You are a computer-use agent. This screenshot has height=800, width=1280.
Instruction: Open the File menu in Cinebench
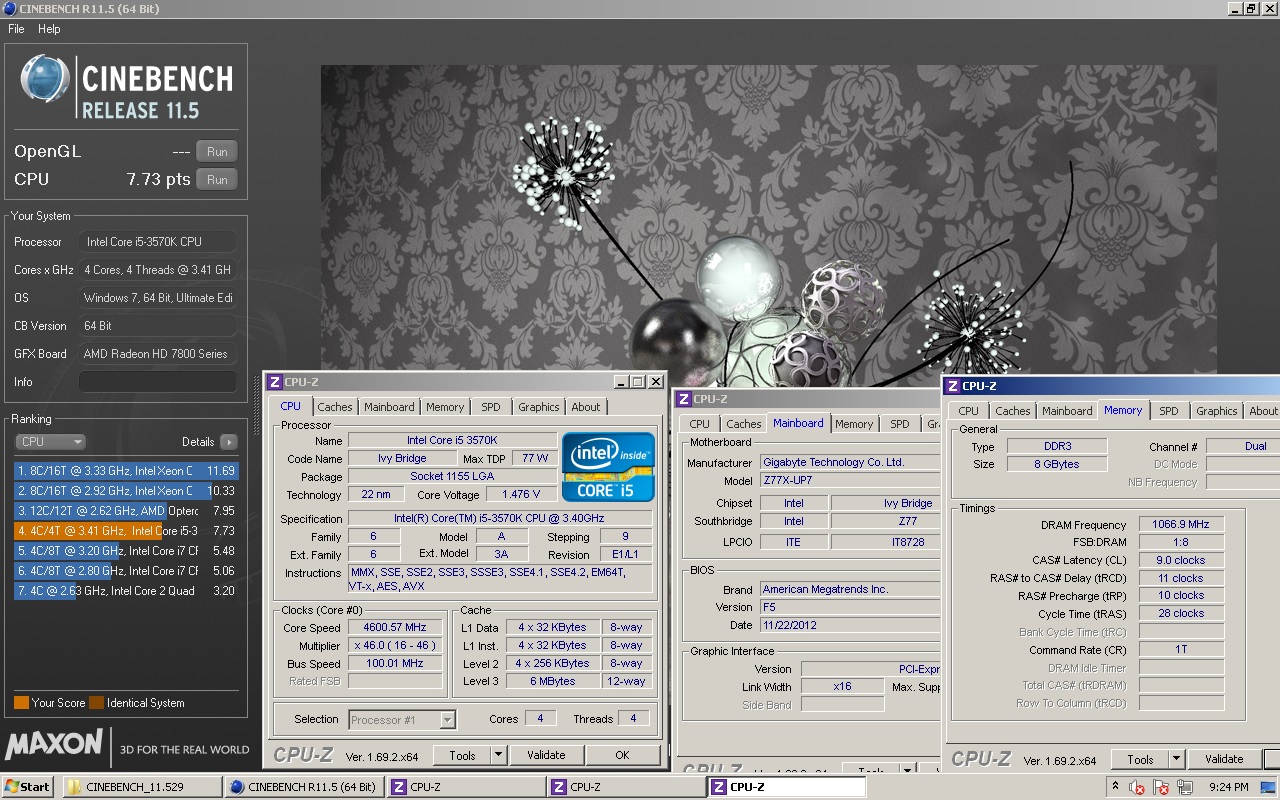coord(16,29)
